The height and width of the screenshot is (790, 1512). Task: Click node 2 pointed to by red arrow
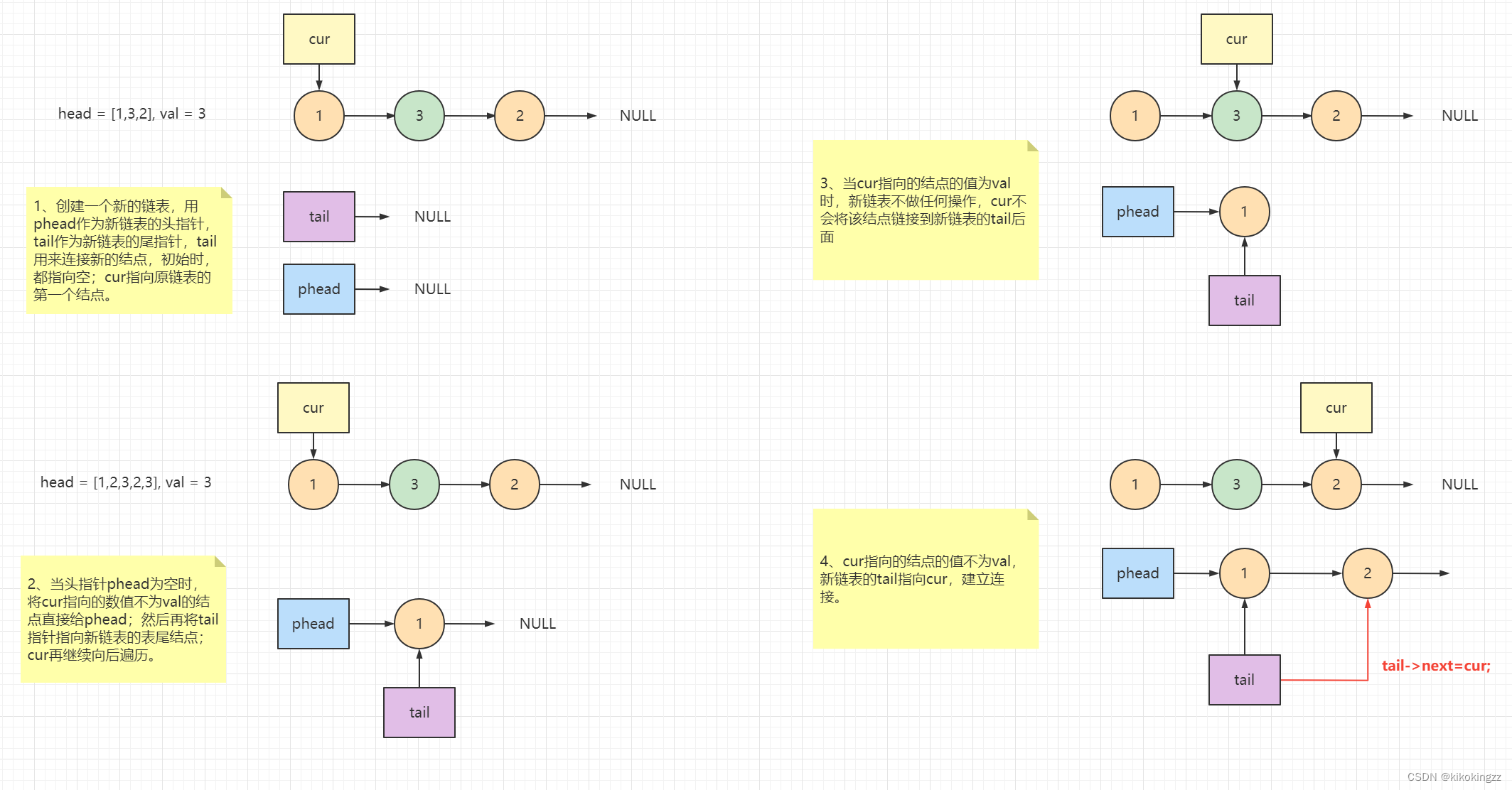1367,573
